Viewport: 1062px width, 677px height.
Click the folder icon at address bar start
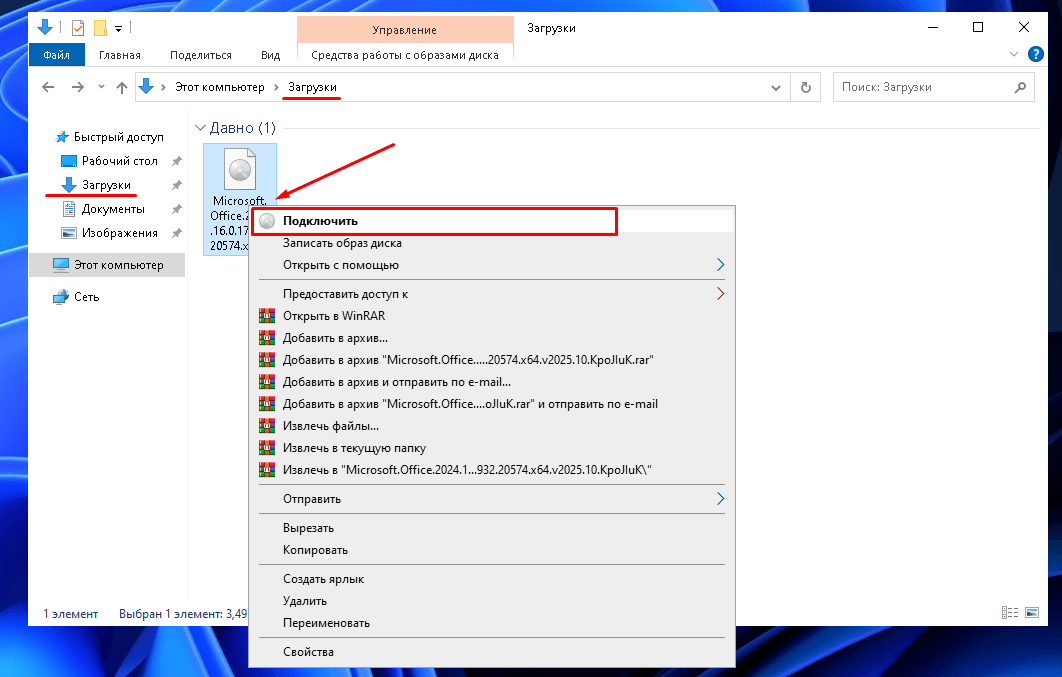coord(146,87)
